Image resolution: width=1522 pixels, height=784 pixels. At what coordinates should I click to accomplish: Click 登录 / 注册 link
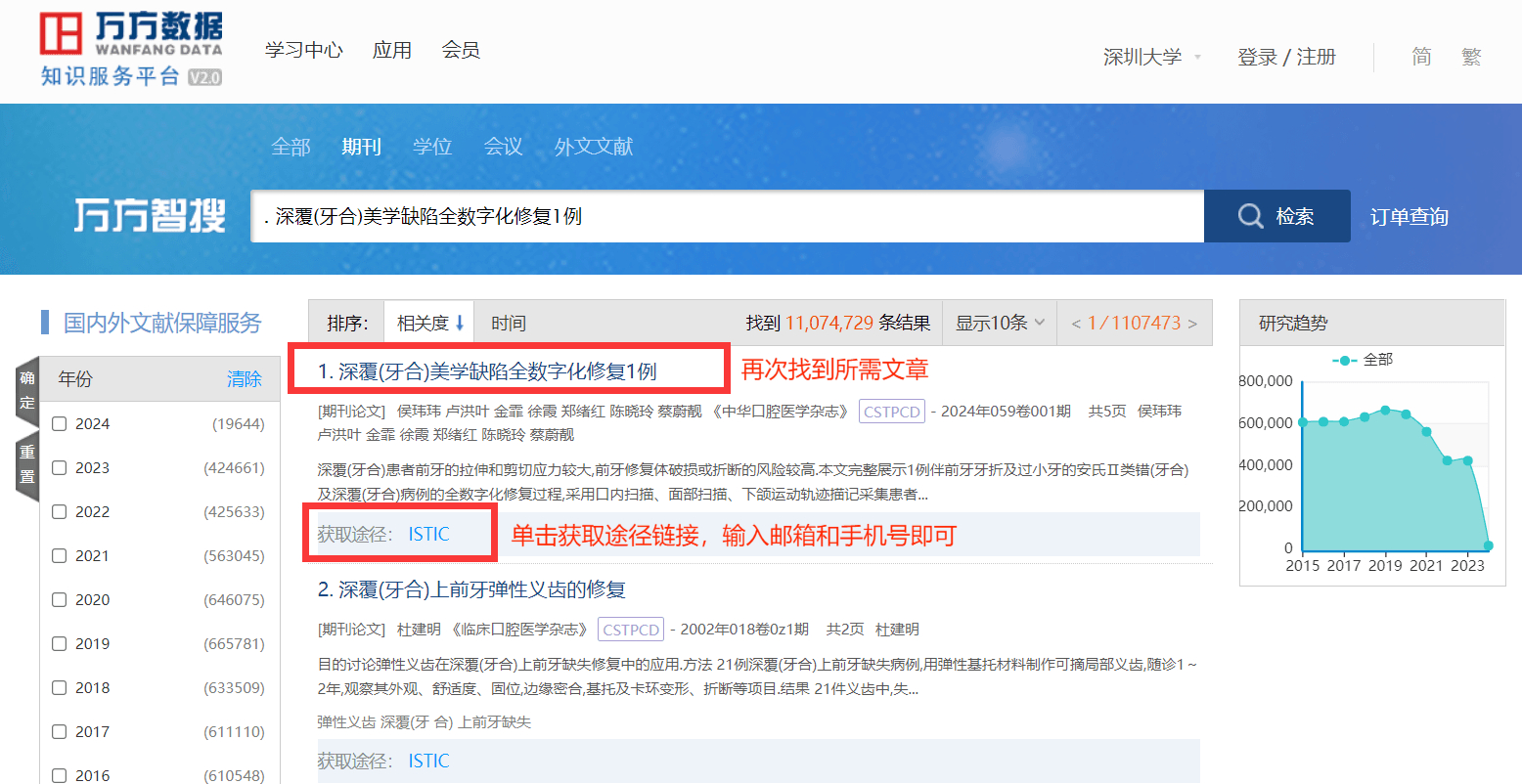click(1286, 57)
